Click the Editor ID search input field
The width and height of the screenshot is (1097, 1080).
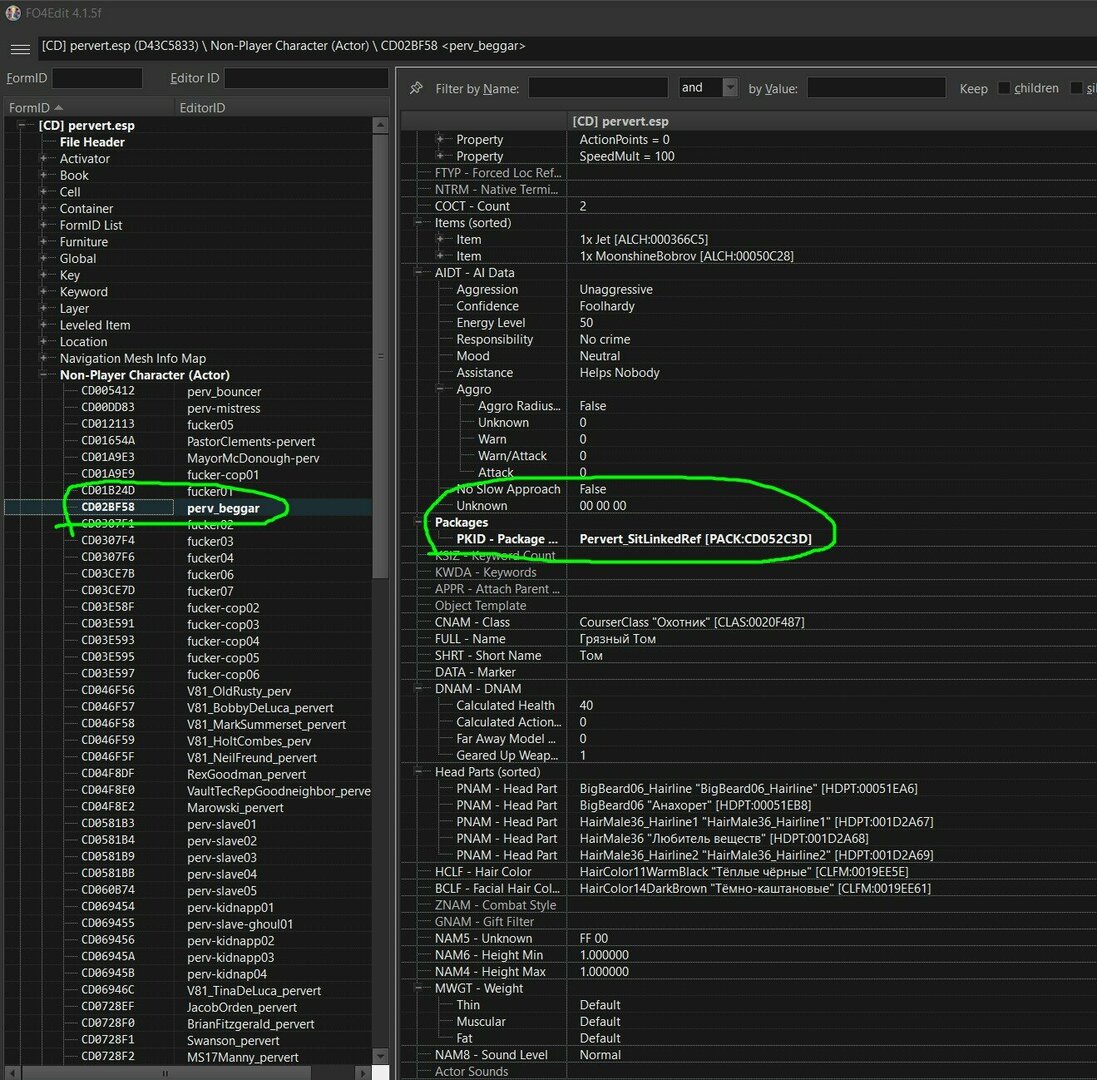tap(306, 78)
